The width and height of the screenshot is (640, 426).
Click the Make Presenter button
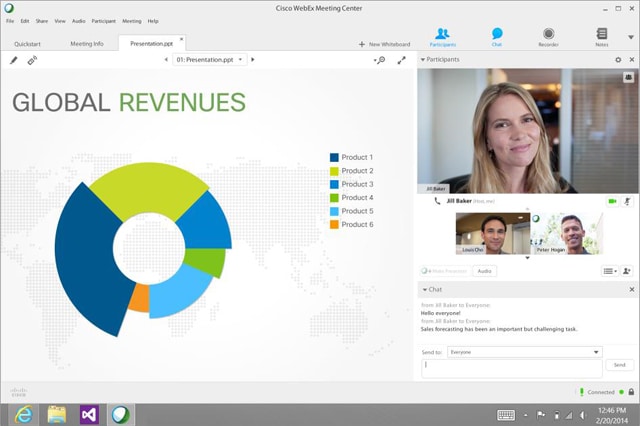pyautogui.click(x=444, y=271)
